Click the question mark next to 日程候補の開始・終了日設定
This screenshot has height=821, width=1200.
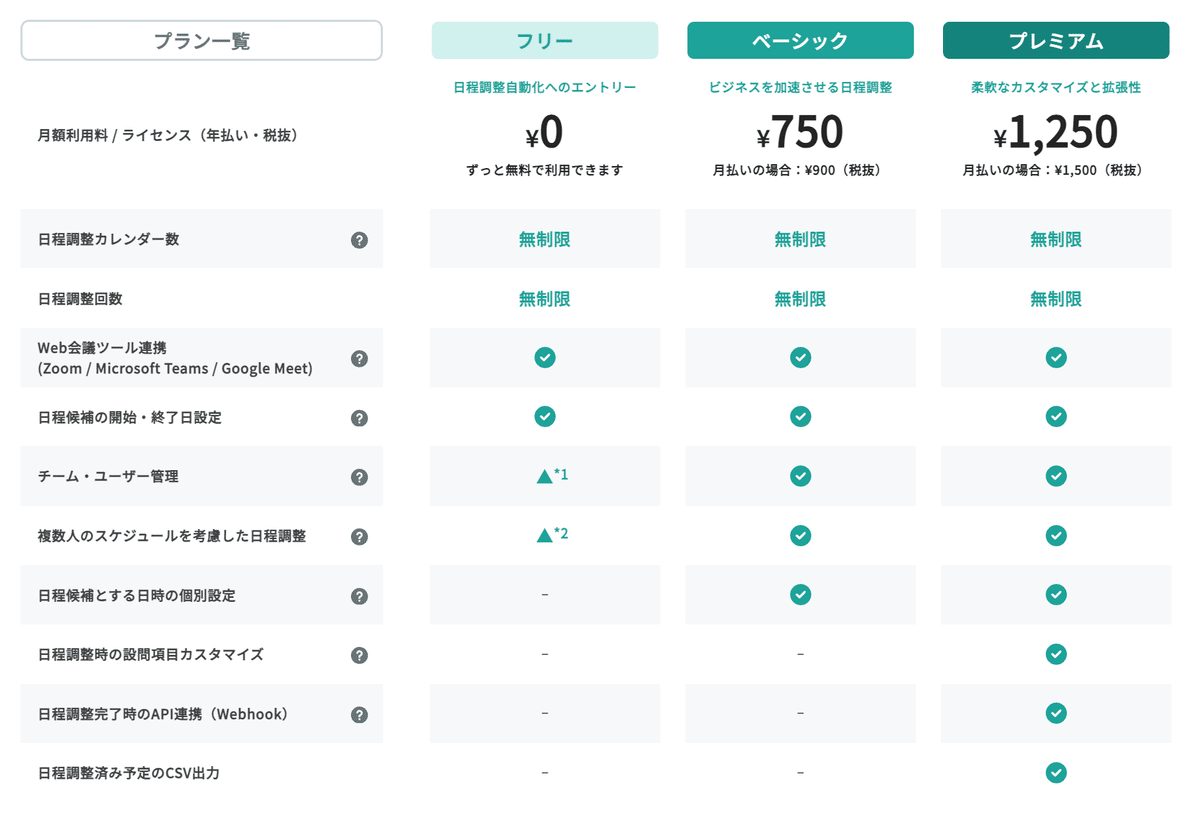(x=359, y=417)
